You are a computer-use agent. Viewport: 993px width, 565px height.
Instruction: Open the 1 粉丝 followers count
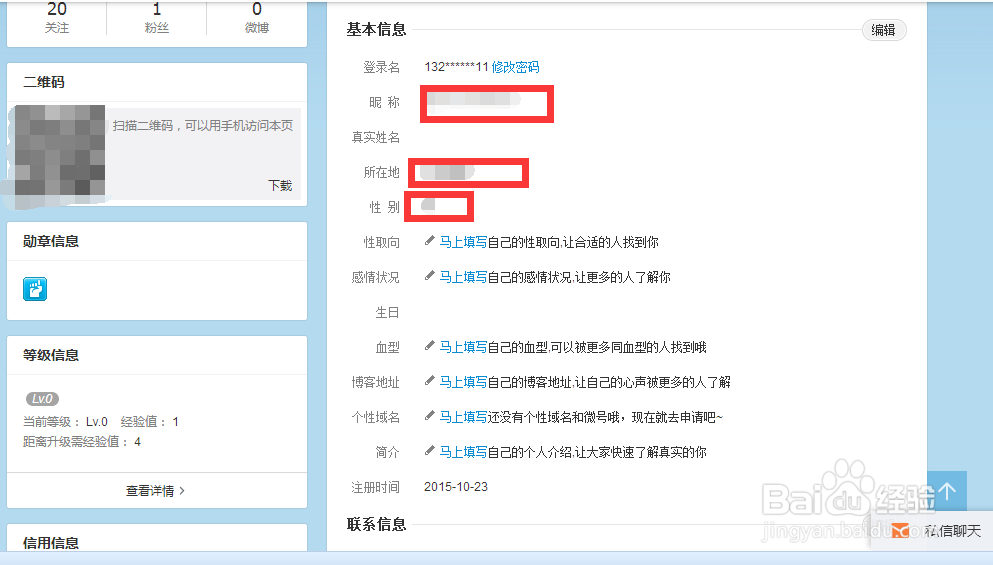(x=157, y=18)
